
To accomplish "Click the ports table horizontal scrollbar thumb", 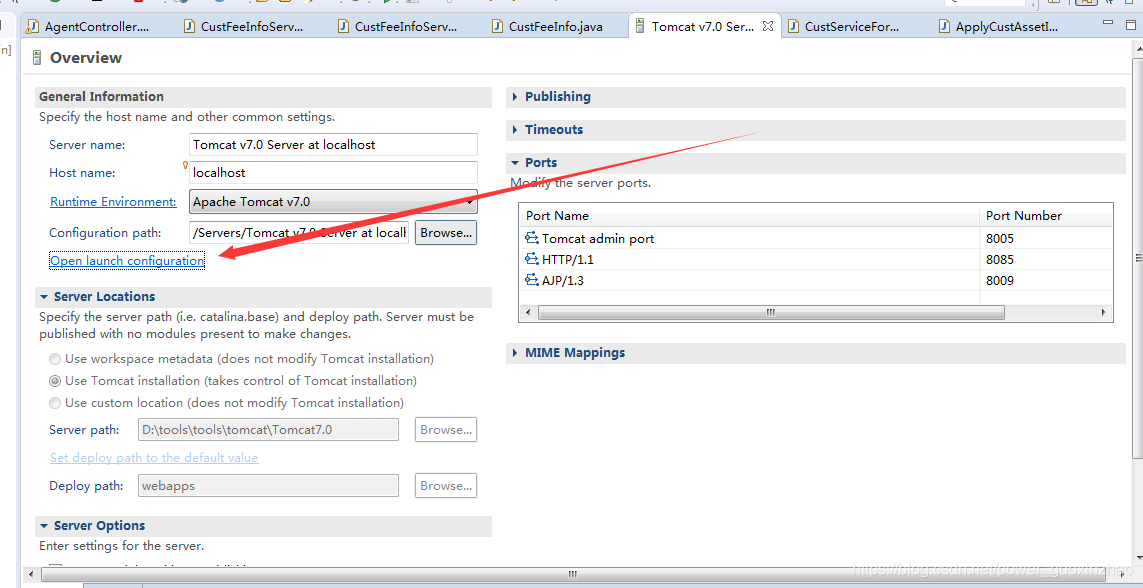I will (771, 313).
